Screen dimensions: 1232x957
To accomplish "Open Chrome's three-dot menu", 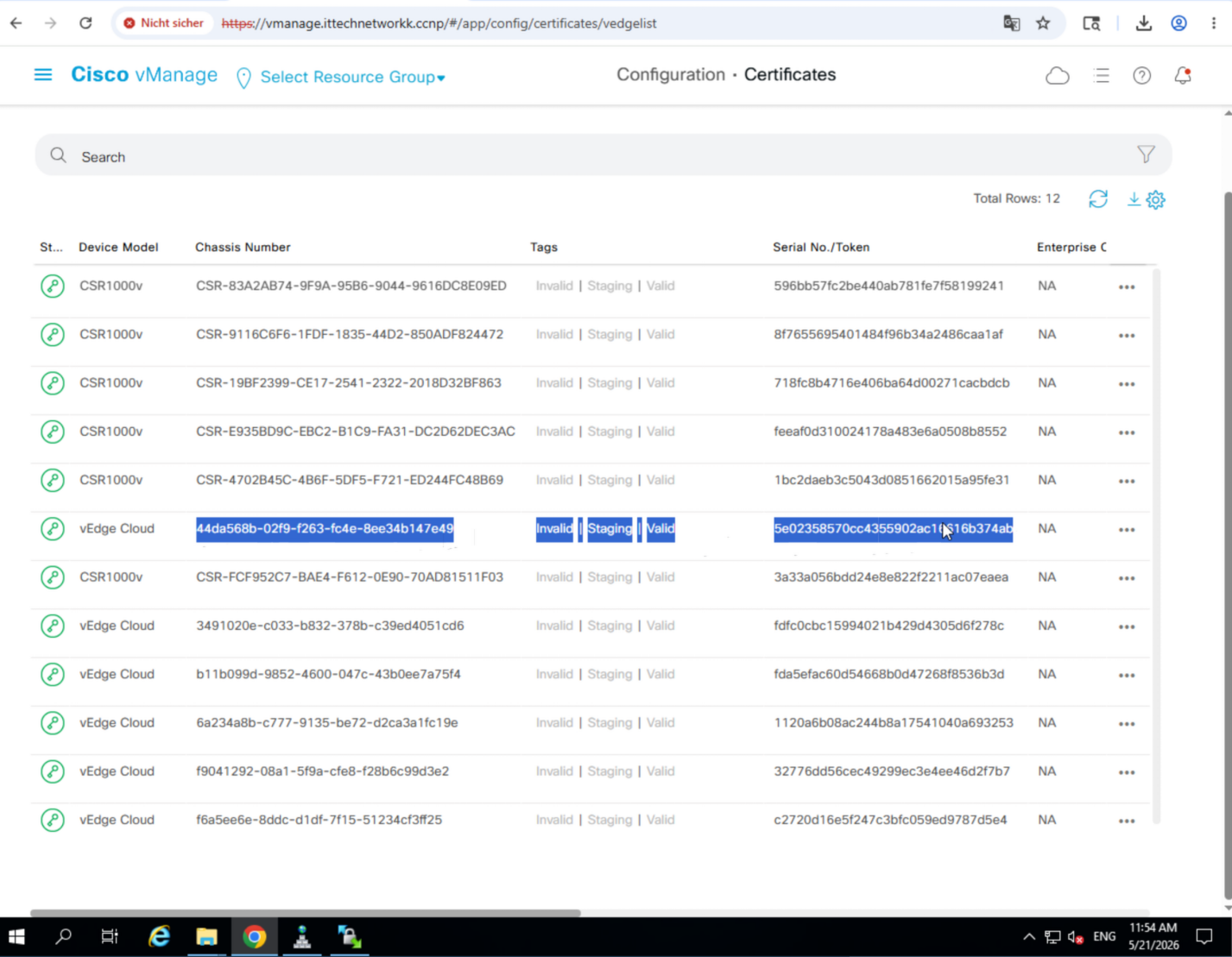I will tap(1213, 23).
